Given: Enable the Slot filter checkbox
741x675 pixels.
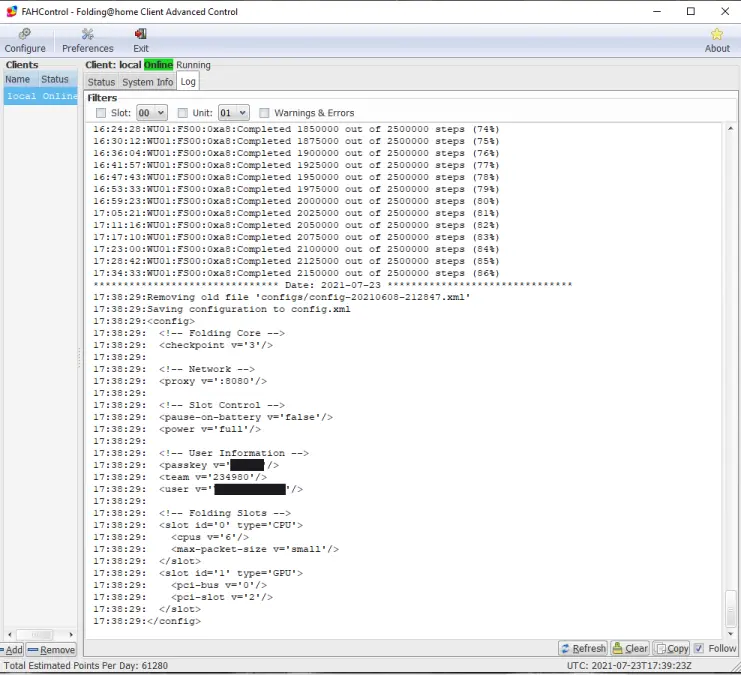Looking at the screenshot, I should [x=101, y=113].
